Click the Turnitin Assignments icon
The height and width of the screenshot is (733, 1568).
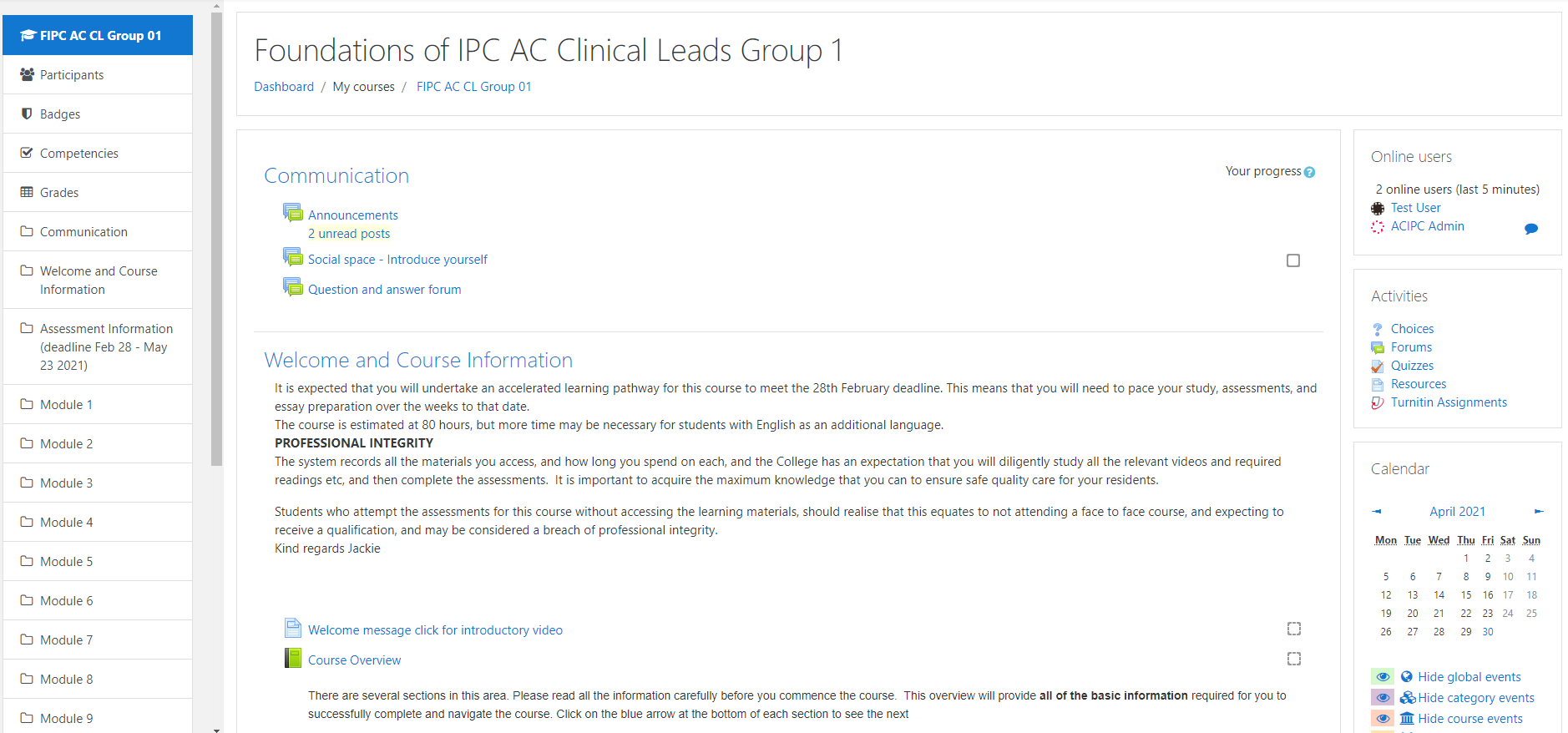(1378, 402)
